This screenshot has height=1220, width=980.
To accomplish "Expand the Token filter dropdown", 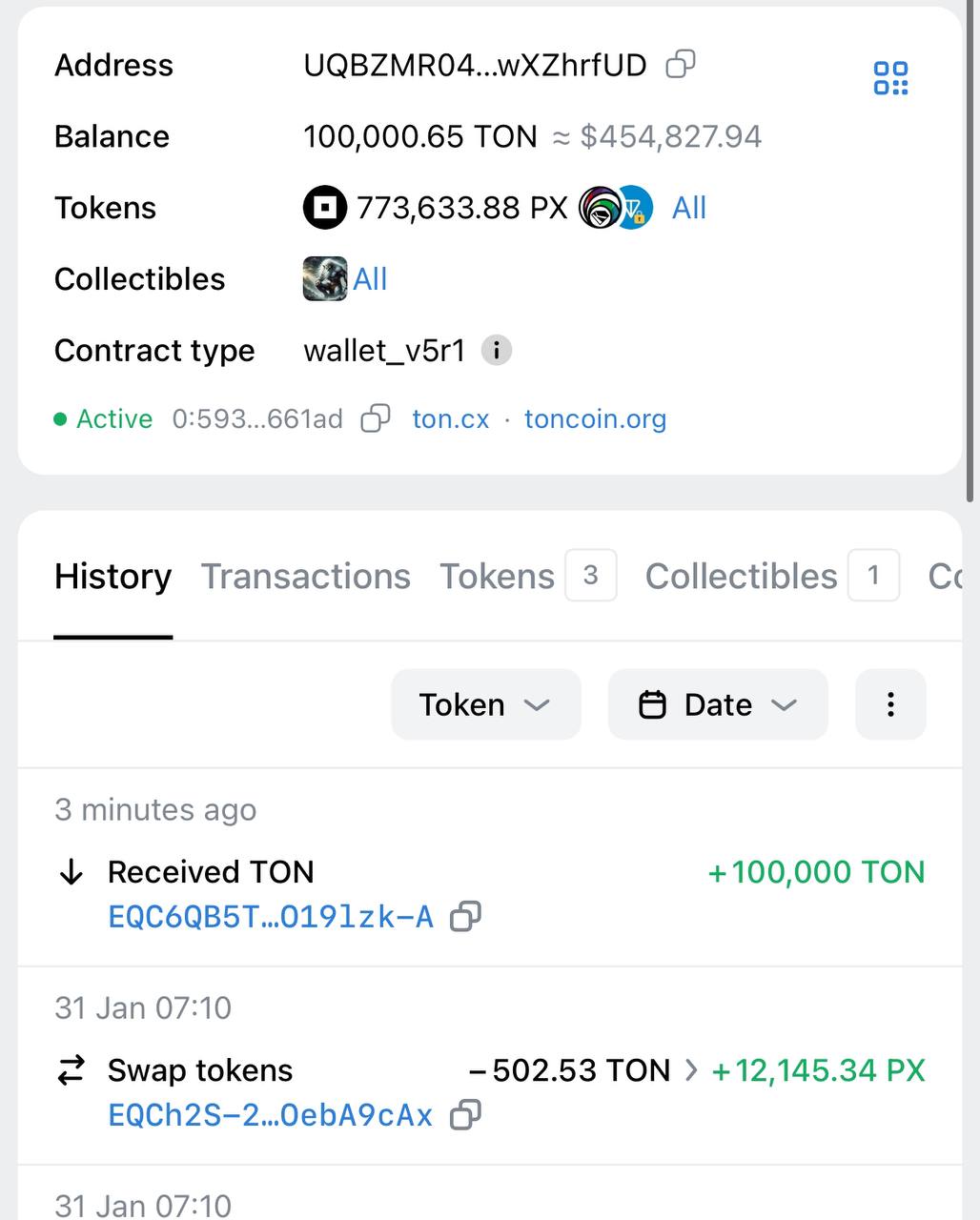I will (486, 704).
